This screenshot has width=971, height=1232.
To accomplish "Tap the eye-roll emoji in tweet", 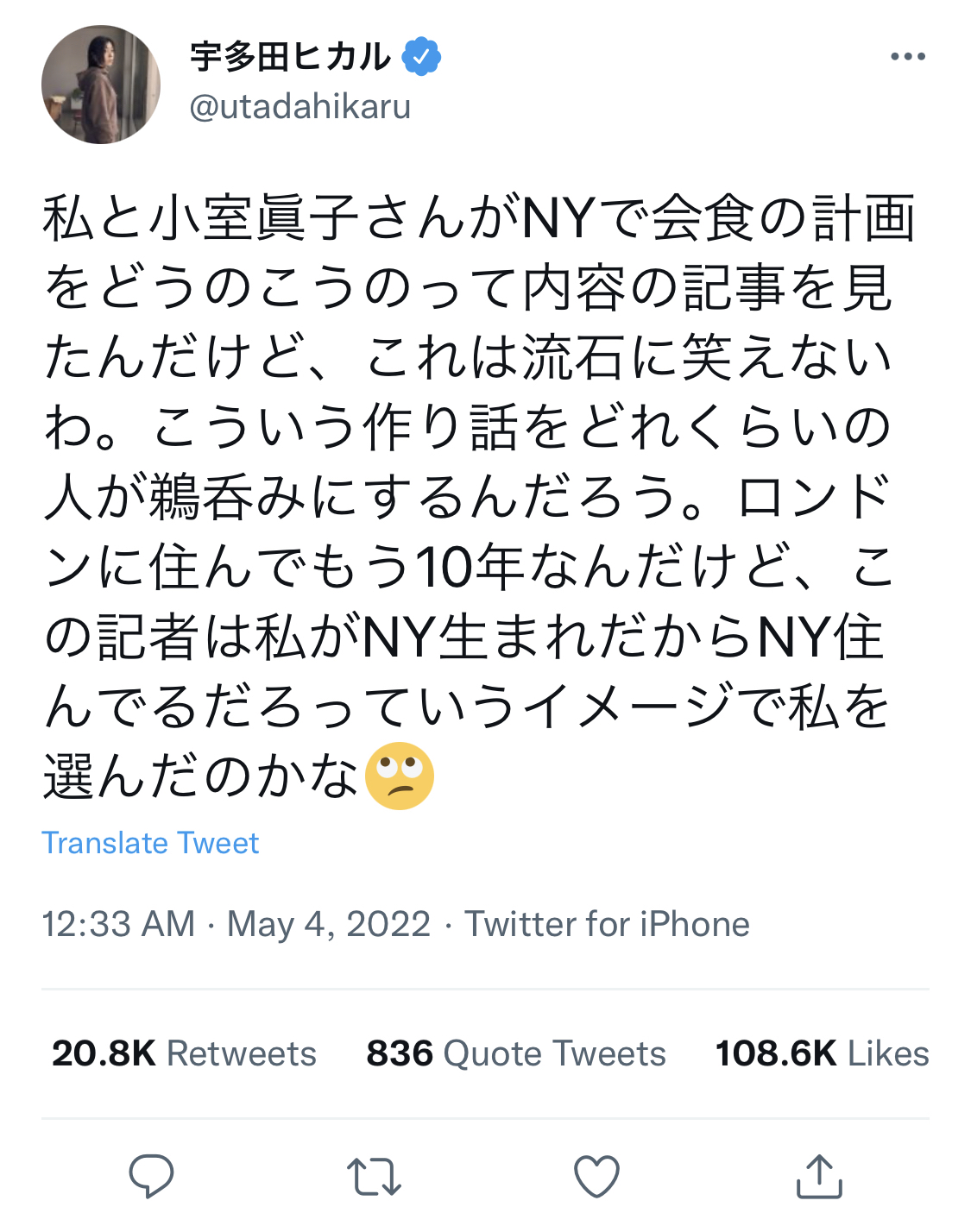I will tap(399, 776).
